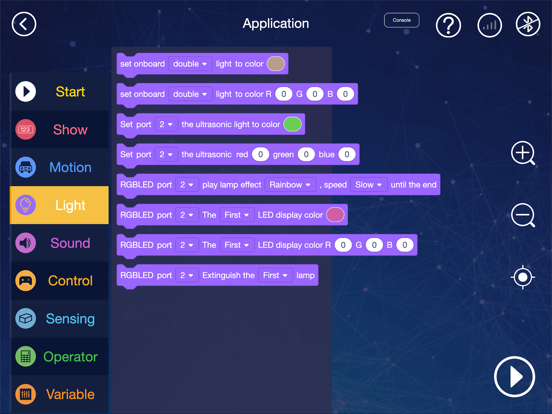
Task: Open the Rainbow lamp effect dropdown
Action: (x=290, y=184)
